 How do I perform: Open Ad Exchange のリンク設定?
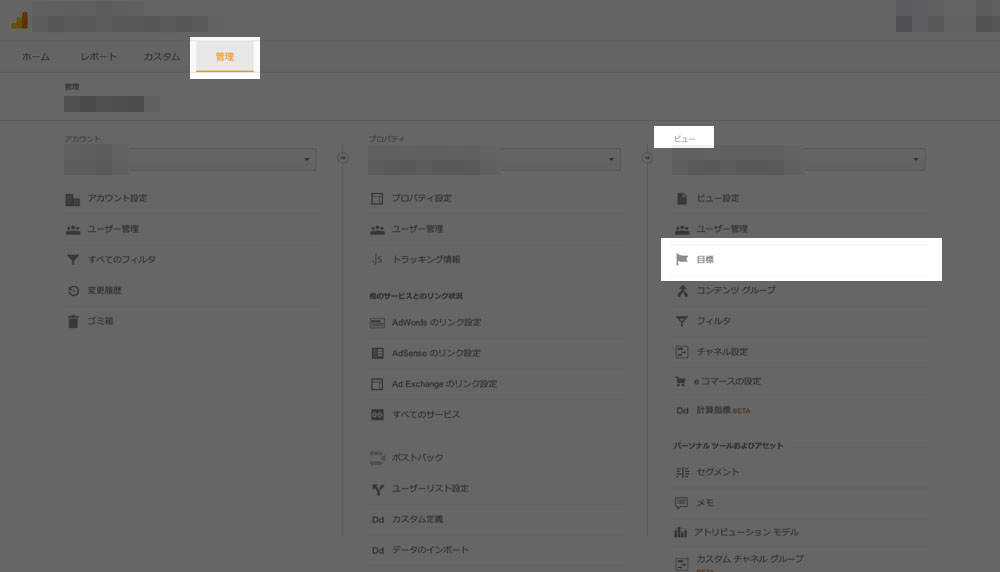coord(444,384)
